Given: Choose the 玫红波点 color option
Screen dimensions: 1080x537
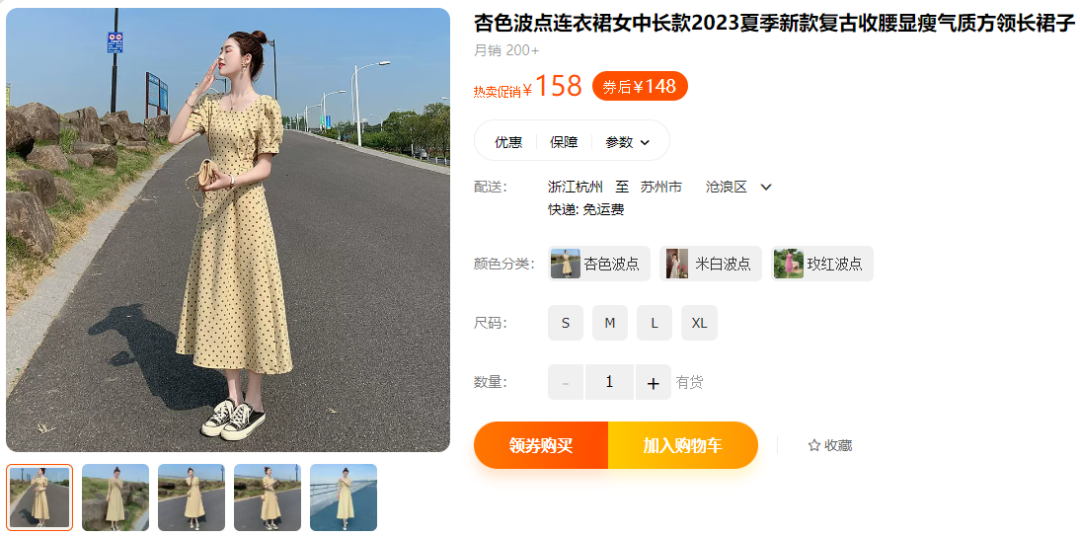Looking at the screenshot, I should coord(822,264).
